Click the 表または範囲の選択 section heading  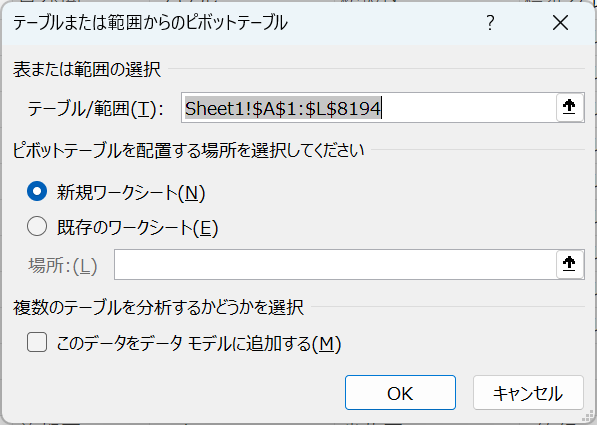click(87, 70)
